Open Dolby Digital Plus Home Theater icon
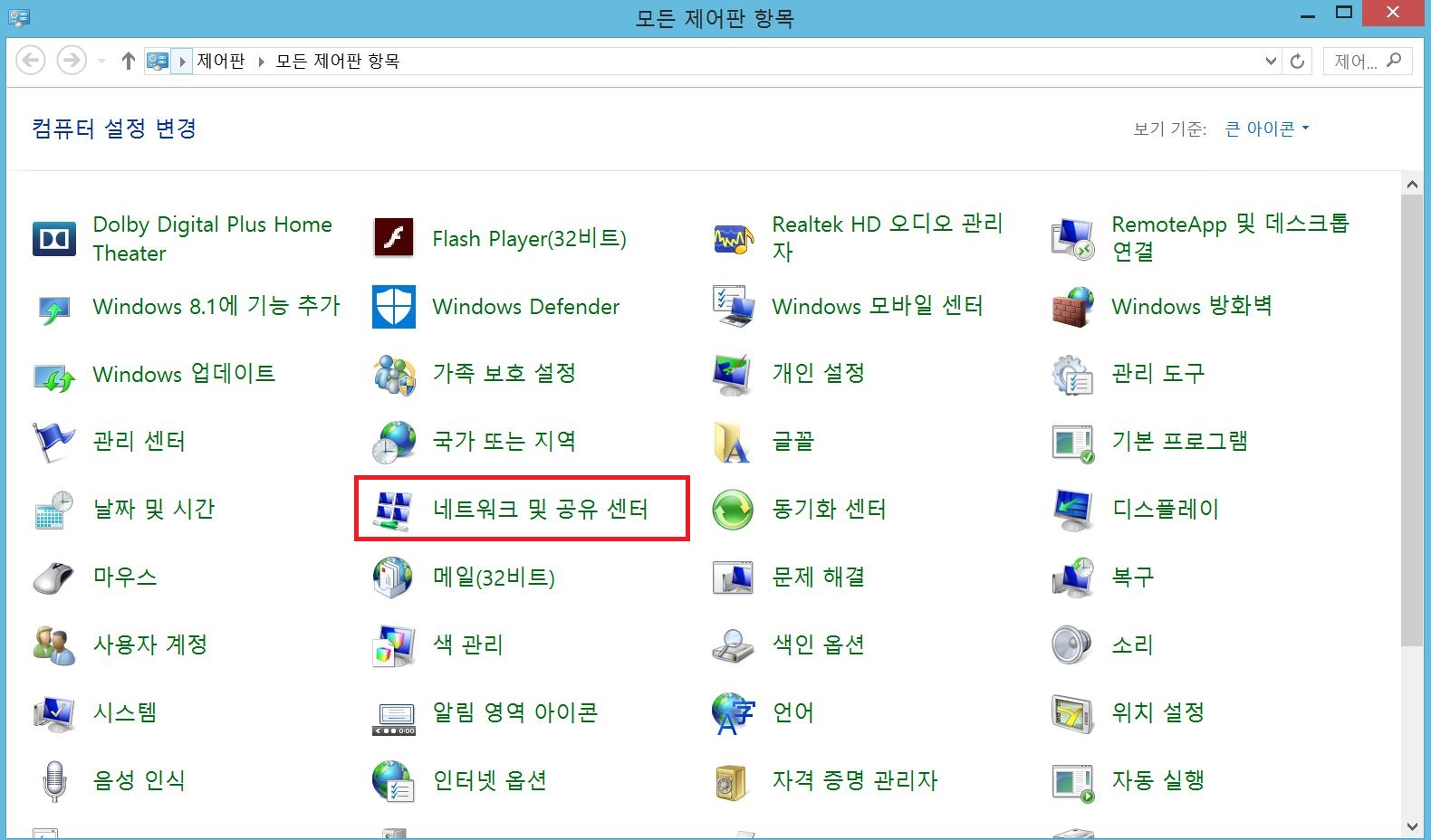1431x840 pixels. (53, 239)
